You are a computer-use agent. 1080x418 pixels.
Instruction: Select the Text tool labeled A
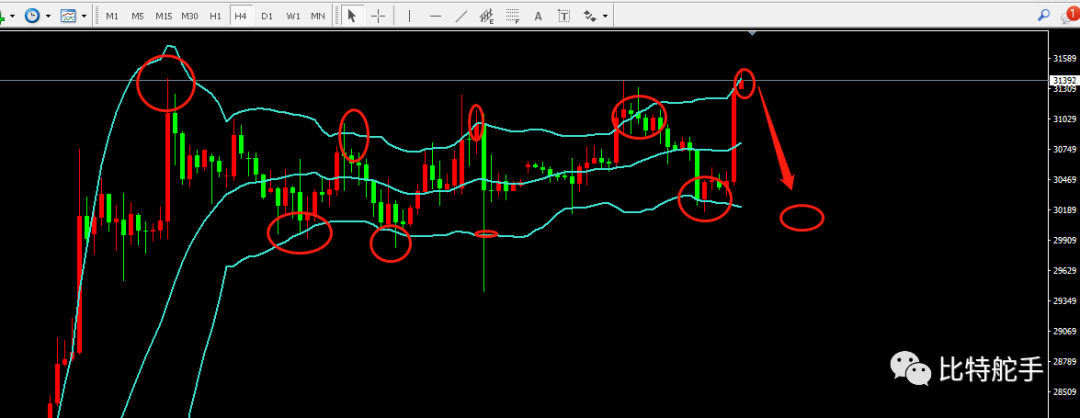pyautogui.click(x=539, y=15)
